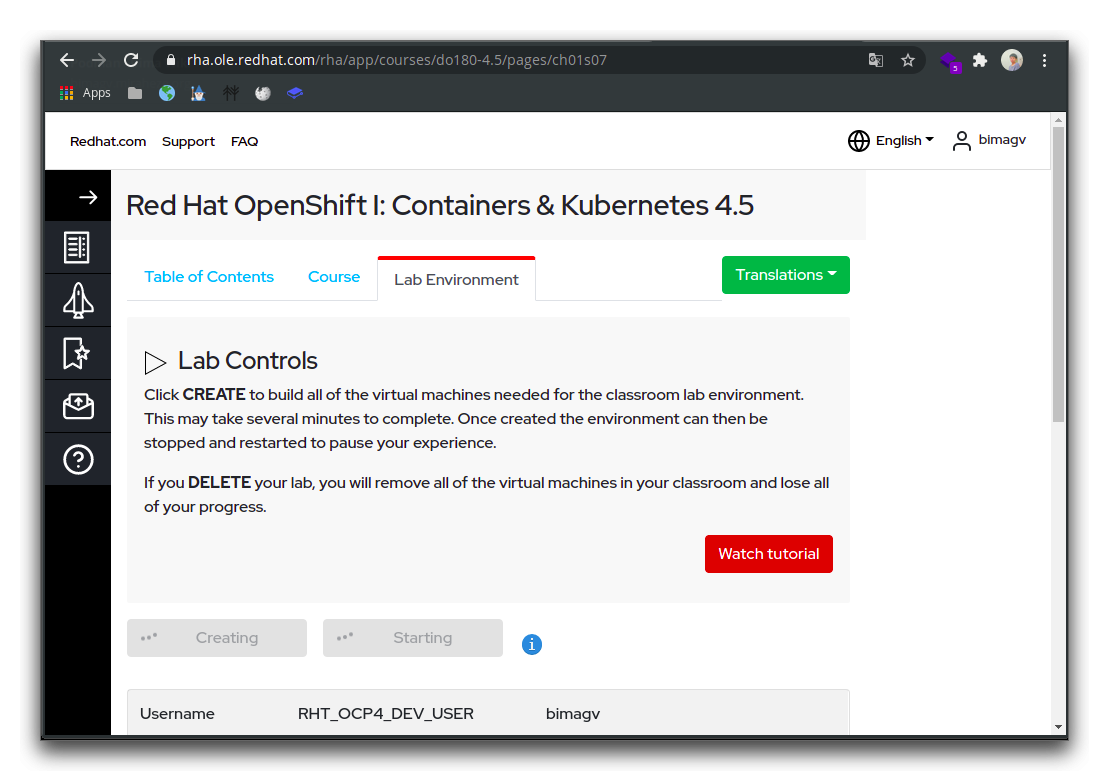Click the Wikipedia globe bookmark icon
Image resolution: width=1109 pixels, height=781 pixels.
tap(263, 93)
